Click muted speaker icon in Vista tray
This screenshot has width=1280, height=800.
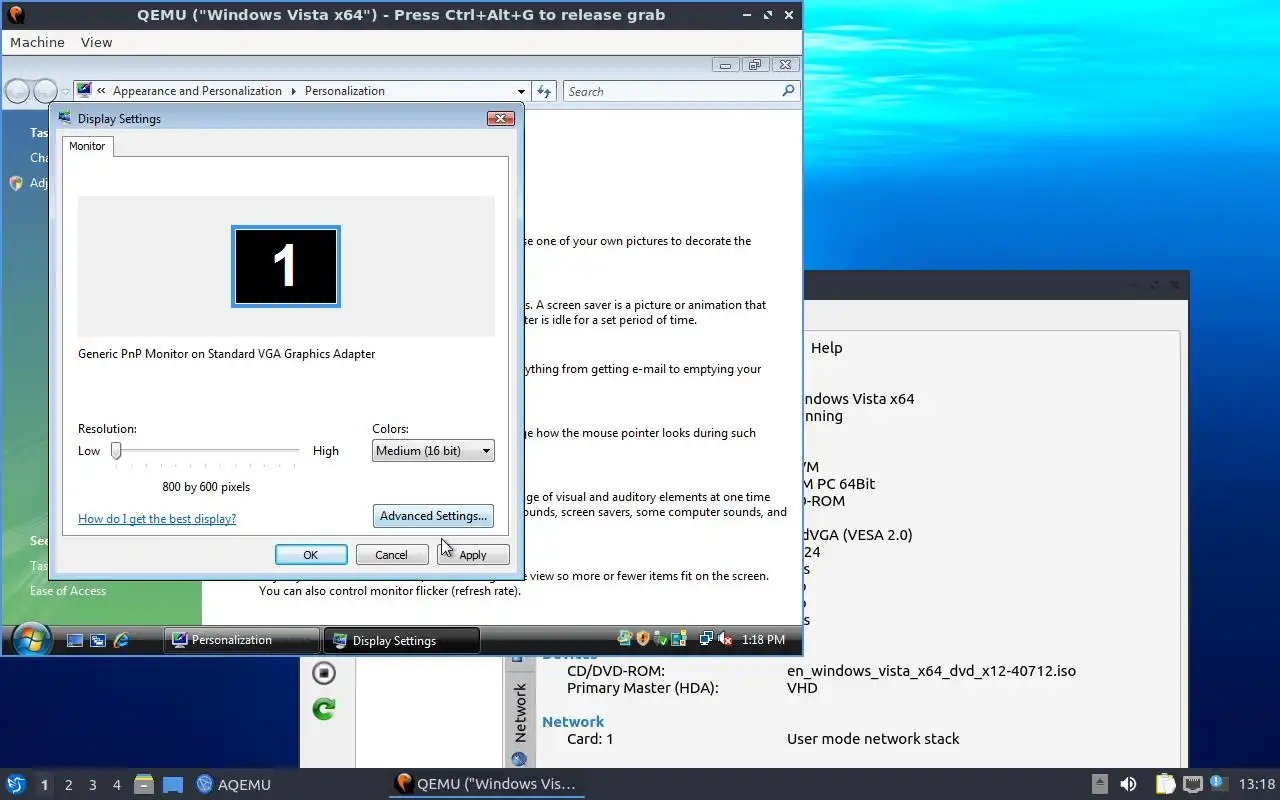click(725, 639)
